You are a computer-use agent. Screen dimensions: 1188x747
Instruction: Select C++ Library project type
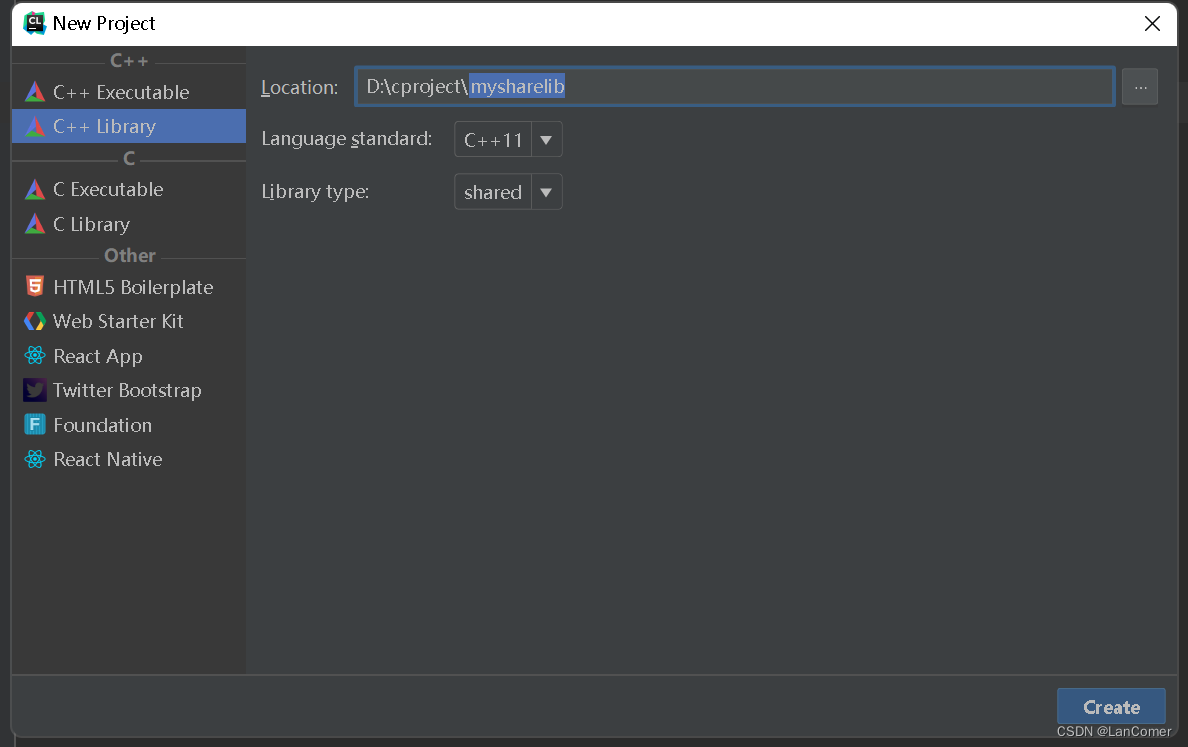129,127
